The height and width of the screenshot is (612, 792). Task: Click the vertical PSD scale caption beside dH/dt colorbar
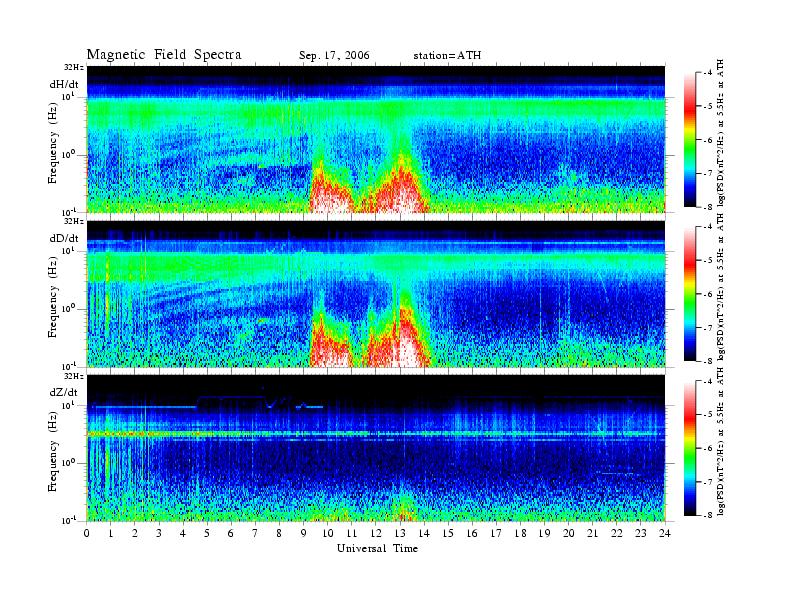tap(721, 133)
